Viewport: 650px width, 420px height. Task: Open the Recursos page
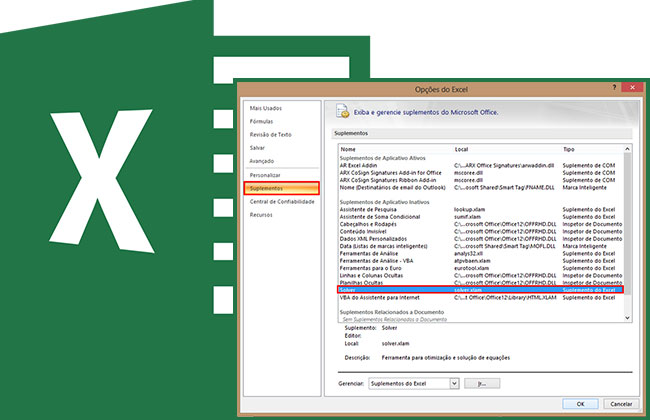pos(261,215)
